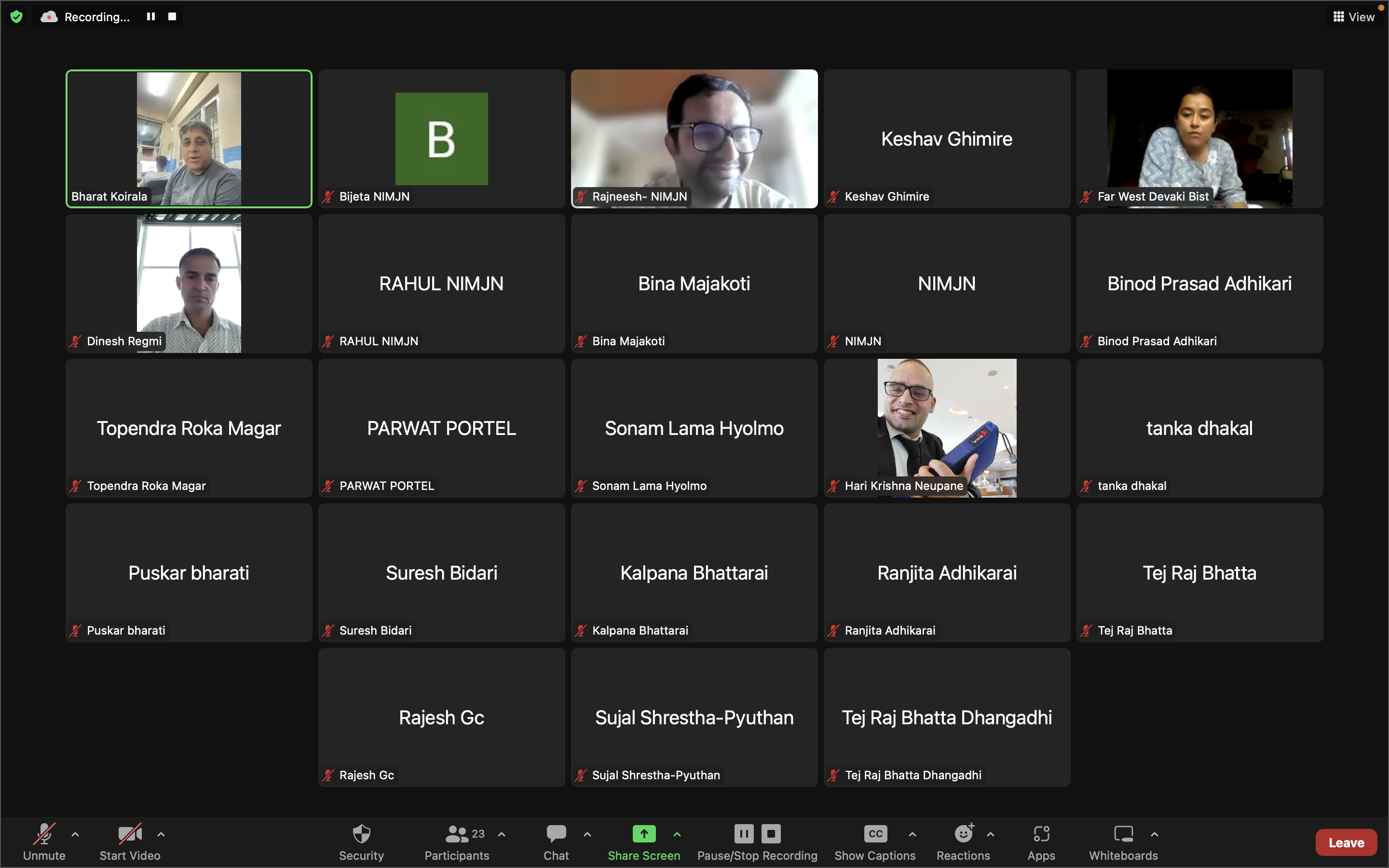The height and width of the screenshot is (868, 1389).
Task: Stop recording in bottom toolbar
Action: point(771,834)
